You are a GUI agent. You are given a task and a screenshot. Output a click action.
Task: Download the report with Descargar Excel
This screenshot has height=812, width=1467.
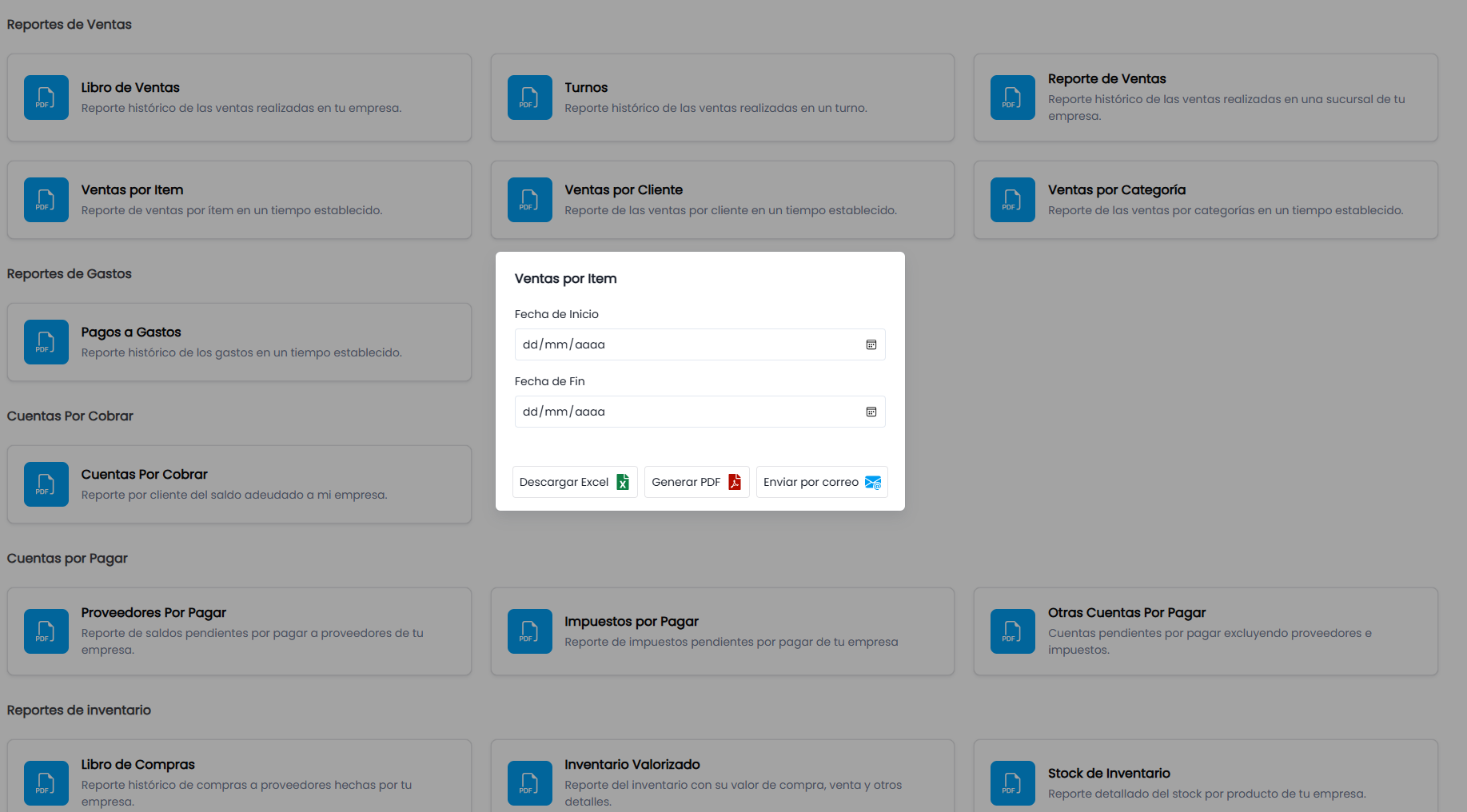click(x=575, y=482)
